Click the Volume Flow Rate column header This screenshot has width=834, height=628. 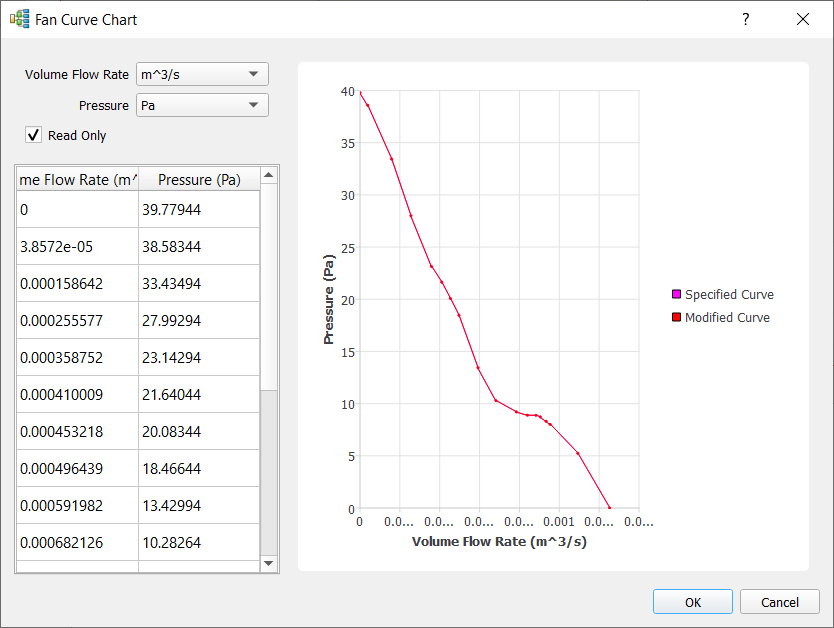pos(77,180)
